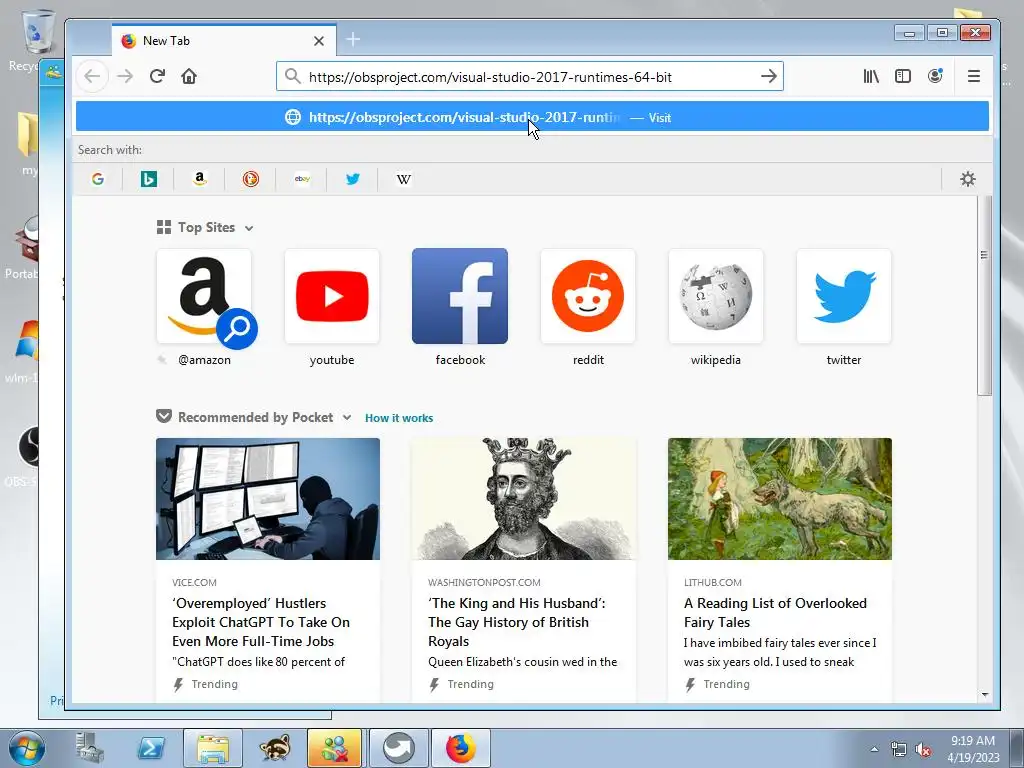Open Server Manager in the taskbar
This screenshot has height=768, width=1024.
click(x=89, y=748)
